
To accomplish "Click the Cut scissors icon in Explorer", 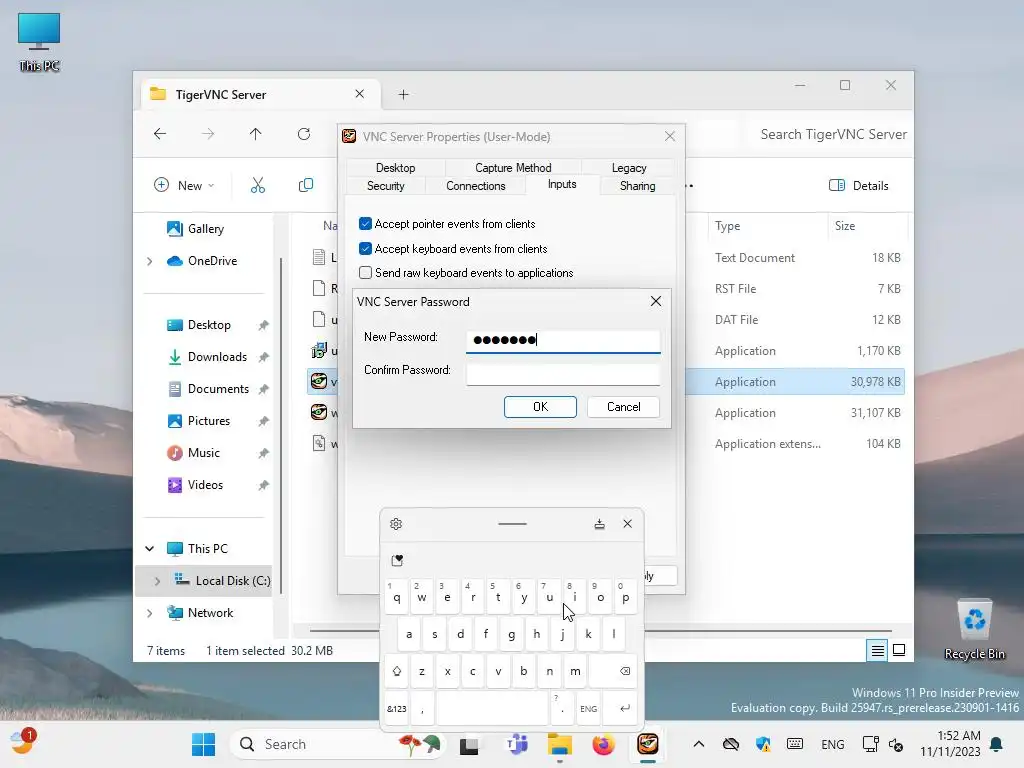I will (258, 185).
